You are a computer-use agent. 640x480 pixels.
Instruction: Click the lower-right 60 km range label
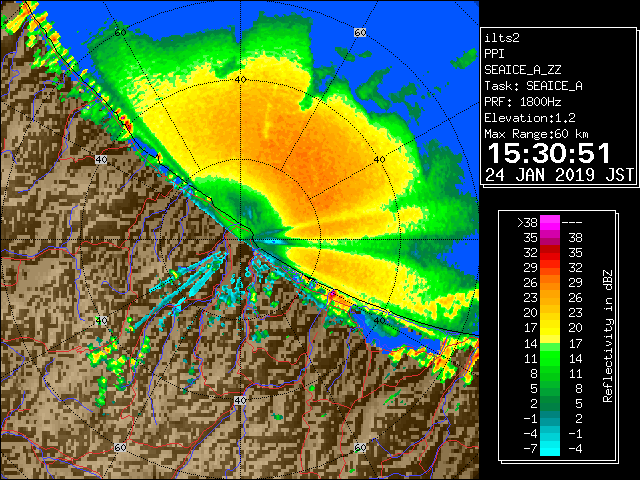tap(360, 447)
